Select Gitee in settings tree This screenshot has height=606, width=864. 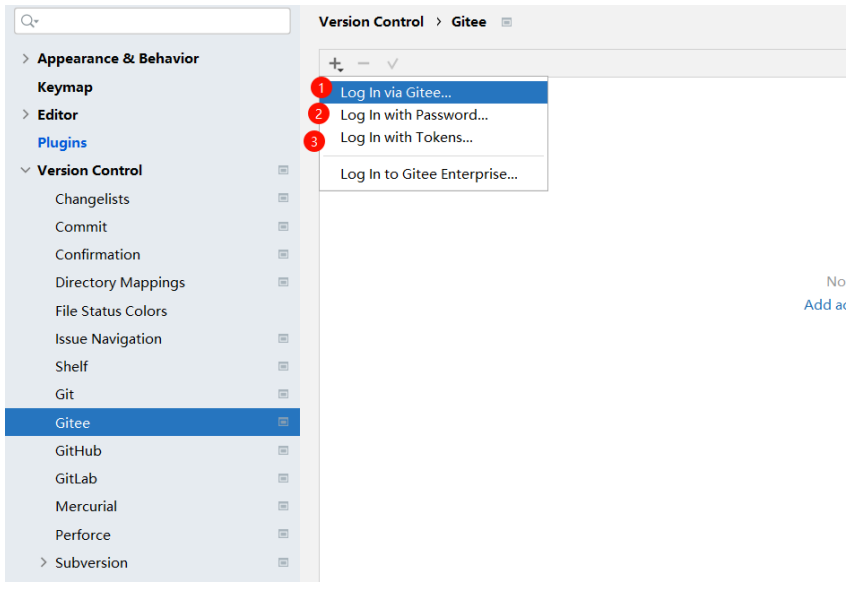[x=72, y=423]
